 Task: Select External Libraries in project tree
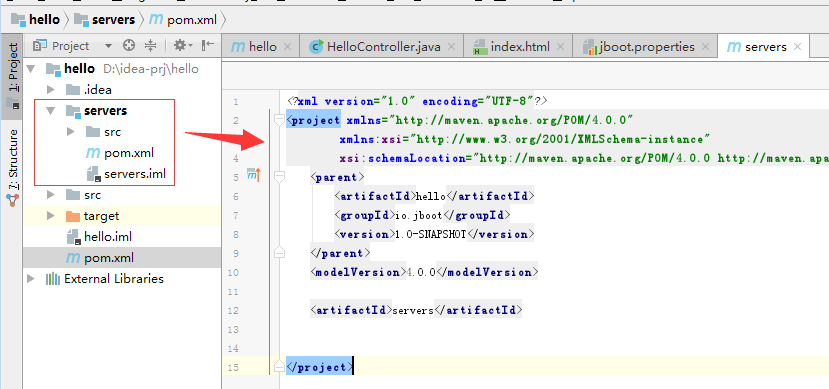pyautogui.click(x=114, y=279)
